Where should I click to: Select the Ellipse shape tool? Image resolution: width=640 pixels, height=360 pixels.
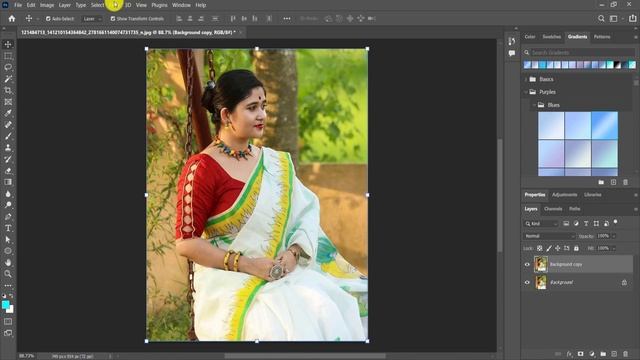8,251
